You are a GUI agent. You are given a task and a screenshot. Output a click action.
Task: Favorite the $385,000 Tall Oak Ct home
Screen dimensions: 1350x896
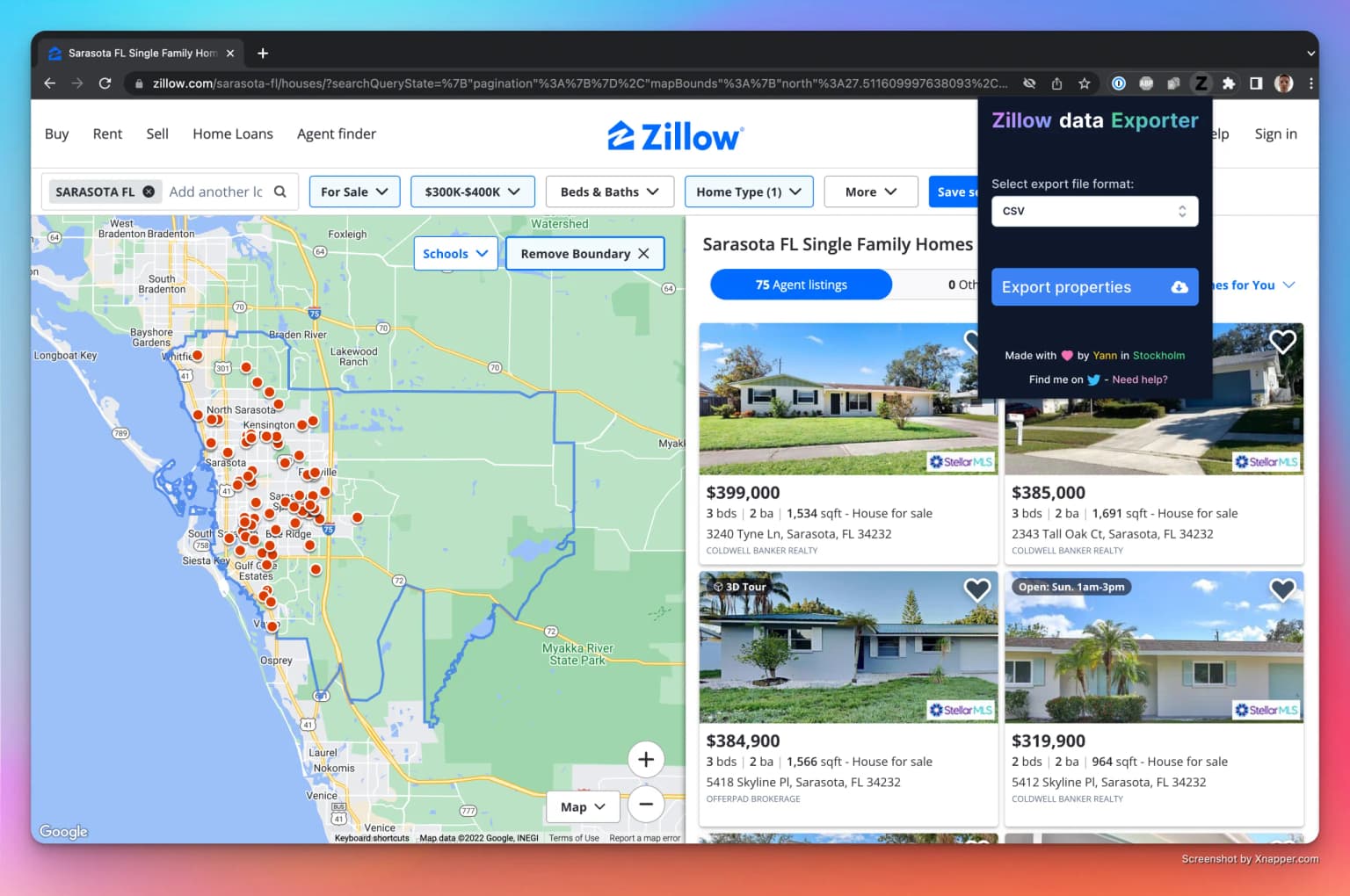[1283, 342]
